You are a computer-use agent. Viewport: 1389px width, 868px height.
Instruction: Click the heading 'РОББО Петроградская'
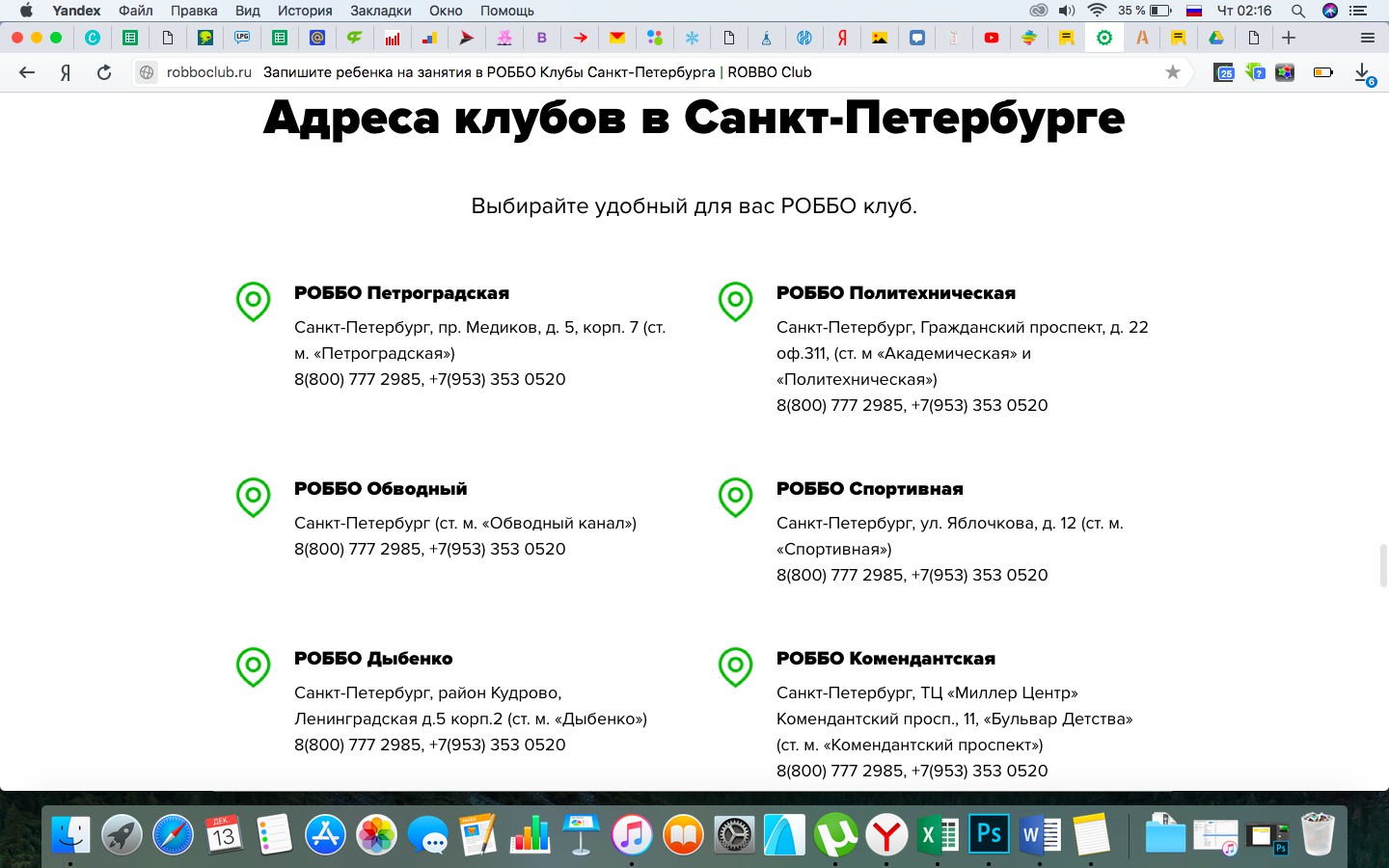401,293
